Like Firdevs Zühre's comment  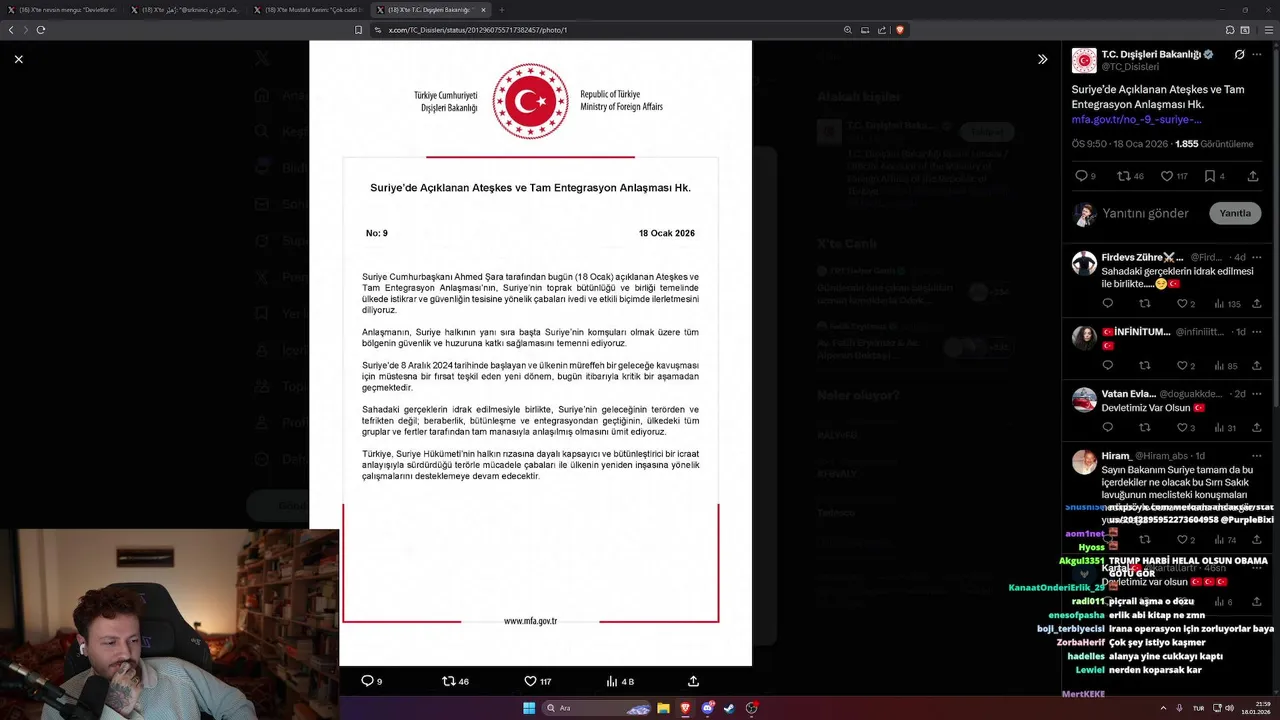click(x=1181, y=303)
